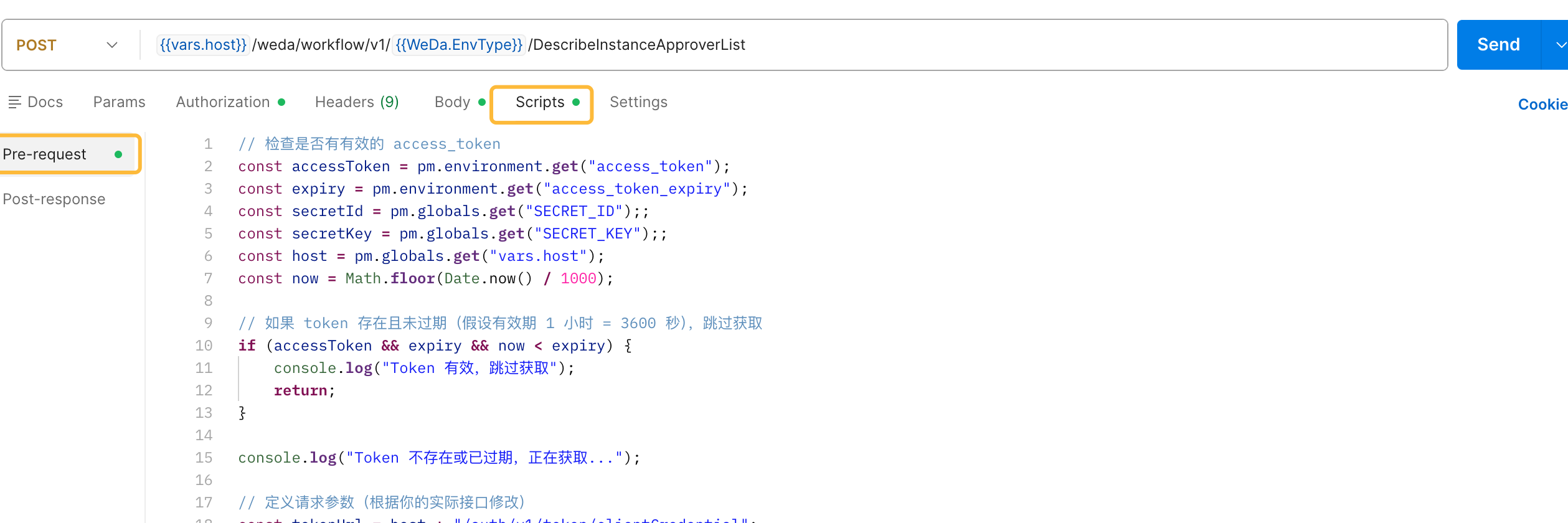Image resolution: width=1568 pixels, height=523 pixels.
Task: Open the Cookies link
Action: (1542, 105)
